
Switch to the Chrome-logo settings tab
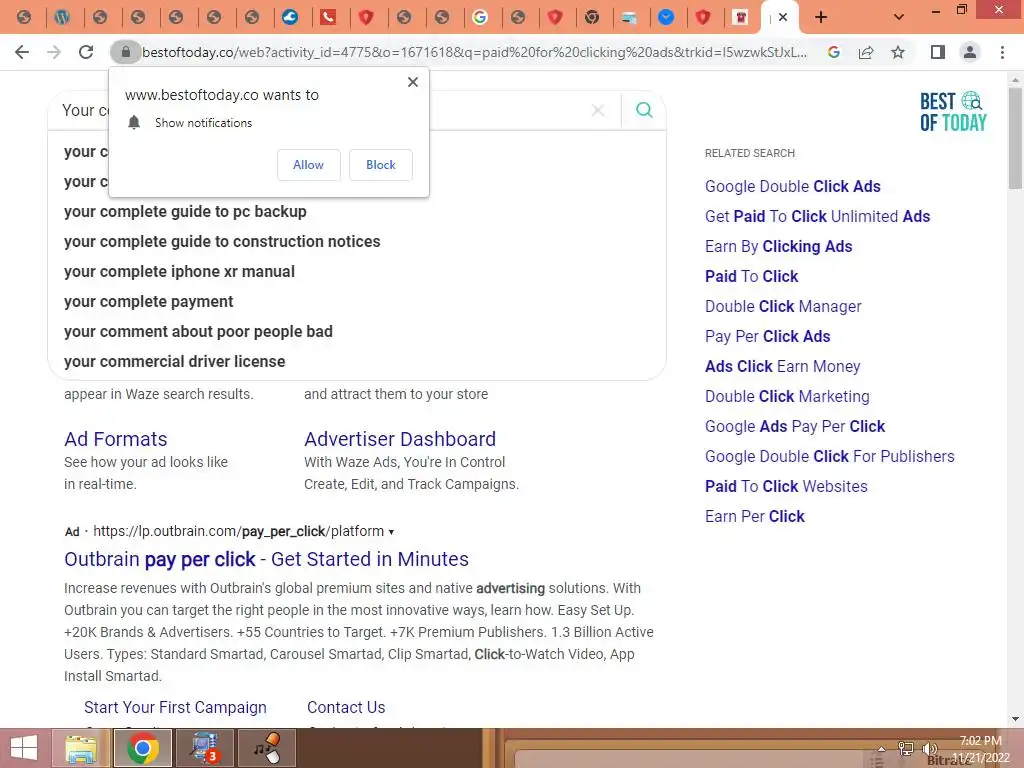point(592,18)
